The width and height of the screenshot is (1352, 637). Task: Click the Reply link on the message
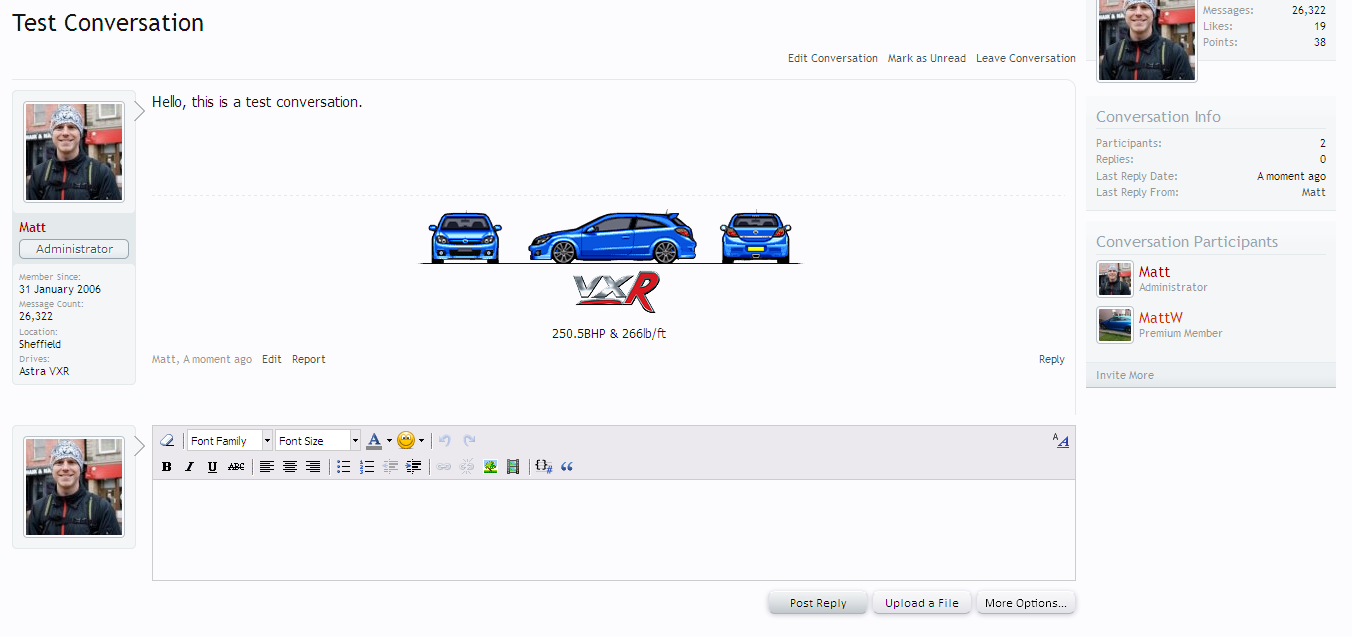coord(1052,359)
